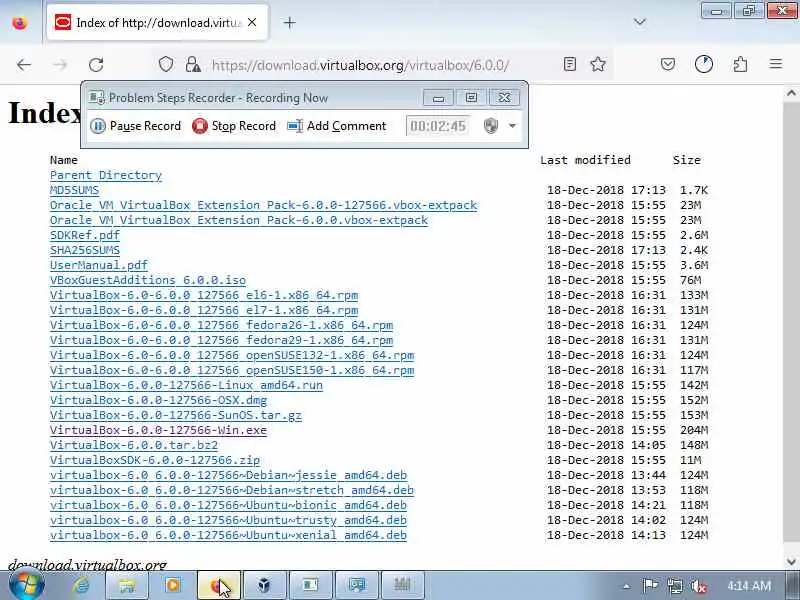
Task: Open UserManual.pdf link
Action: 98,265
